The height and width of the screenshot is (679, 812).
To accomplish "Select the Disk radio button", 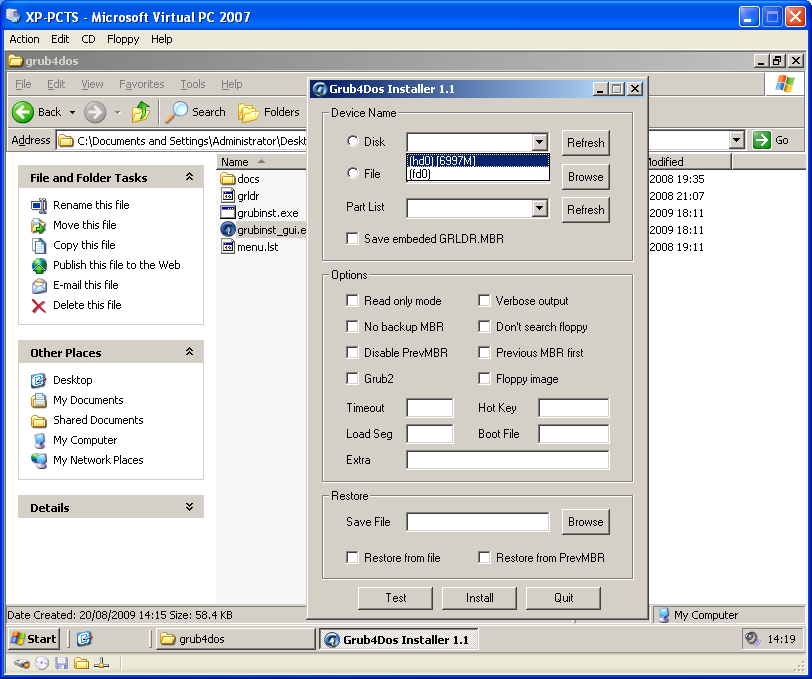I will (353, 141).
